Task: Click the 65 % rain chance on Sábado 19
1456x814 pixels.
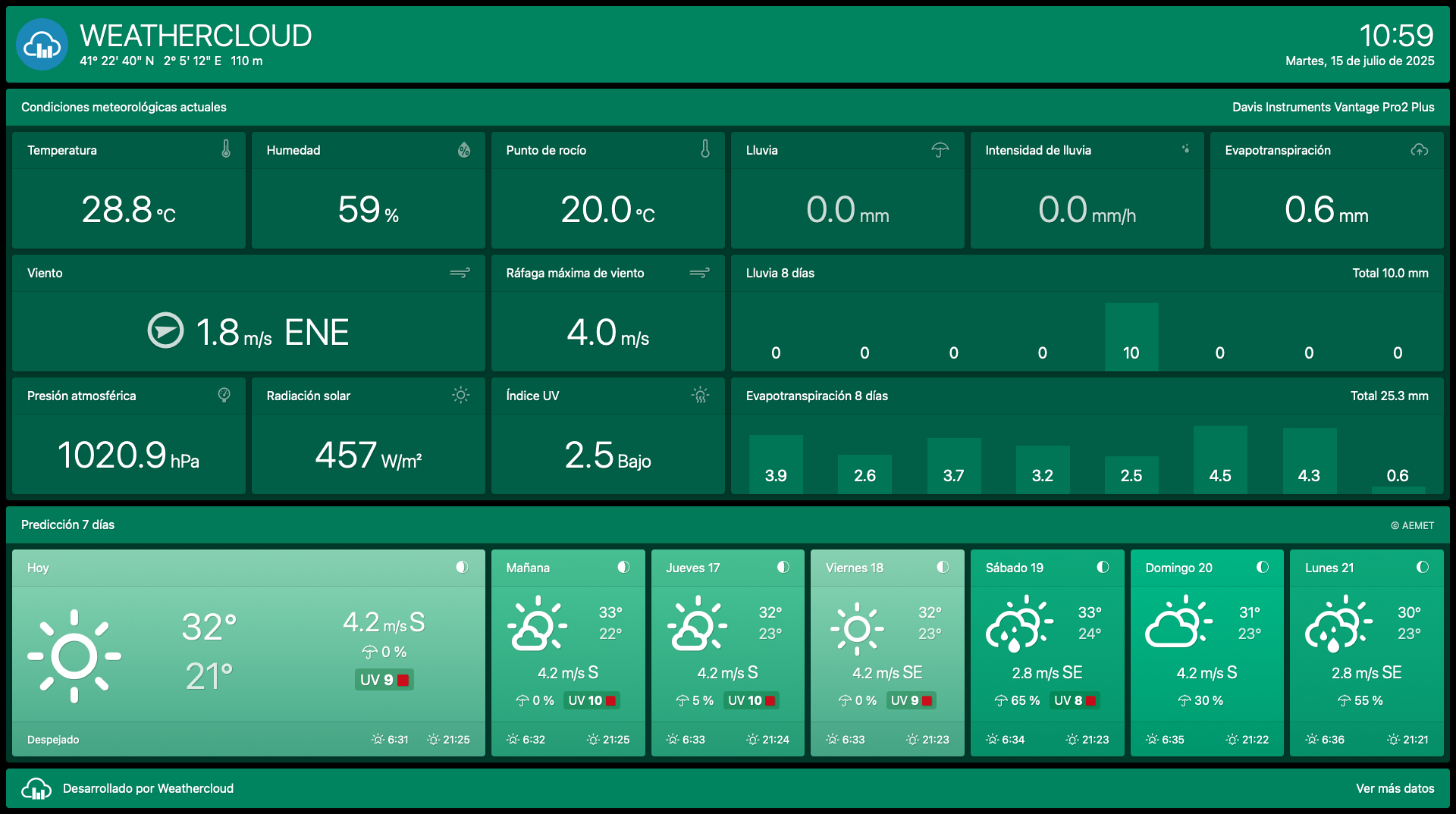Action: [x=1018, y=700]
